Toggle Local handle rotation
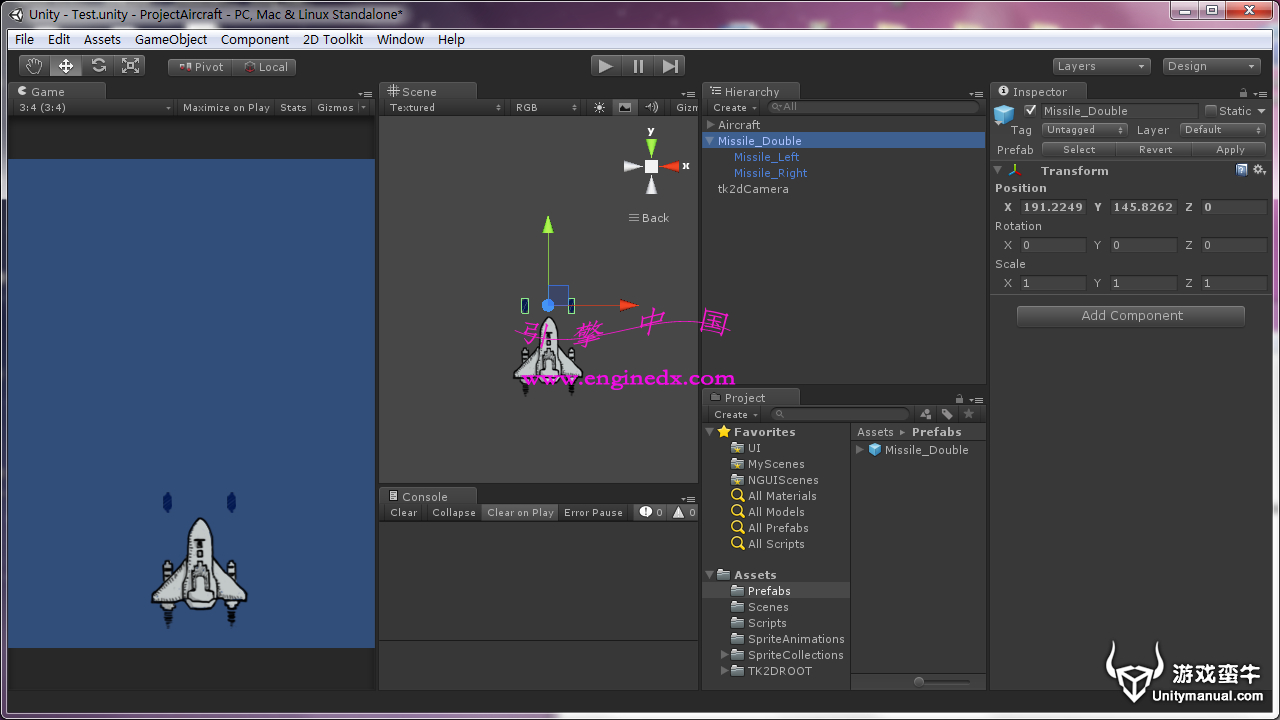Screen dimensions: 1280x720 265,67
